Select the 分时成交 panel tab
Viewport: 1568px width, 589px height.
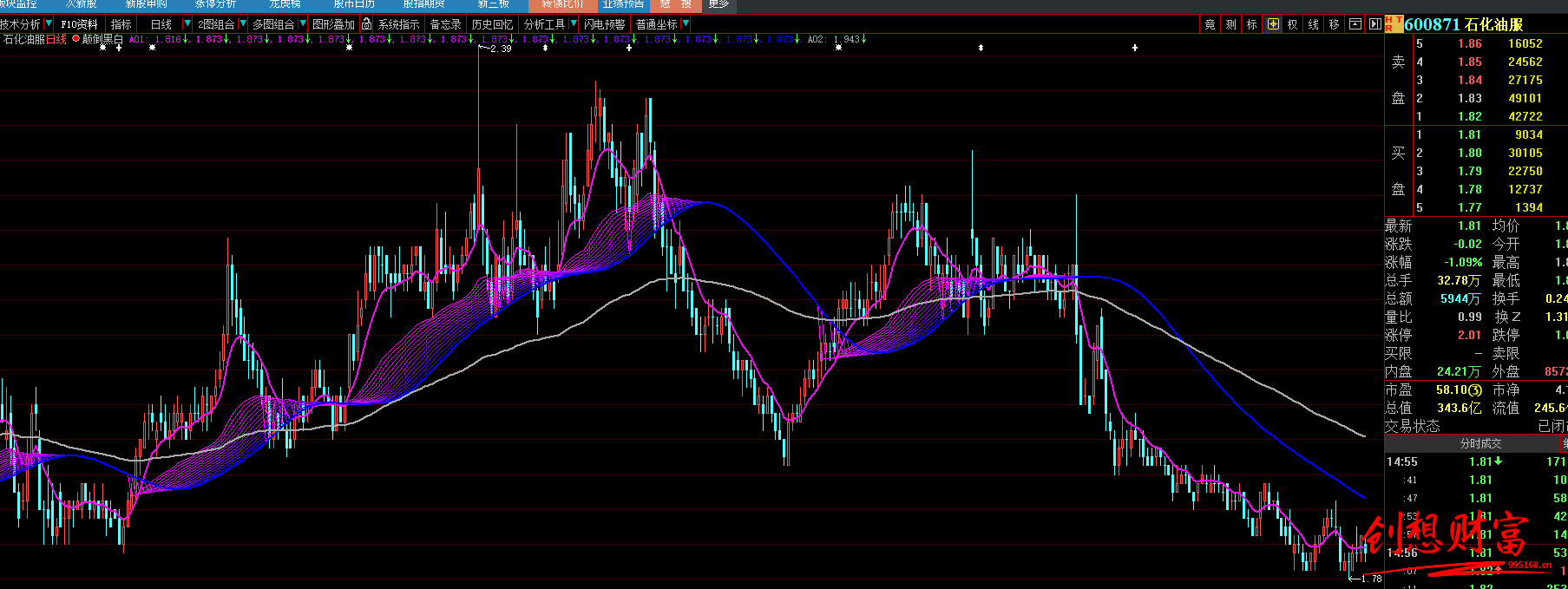click(x=1480, y=443)
